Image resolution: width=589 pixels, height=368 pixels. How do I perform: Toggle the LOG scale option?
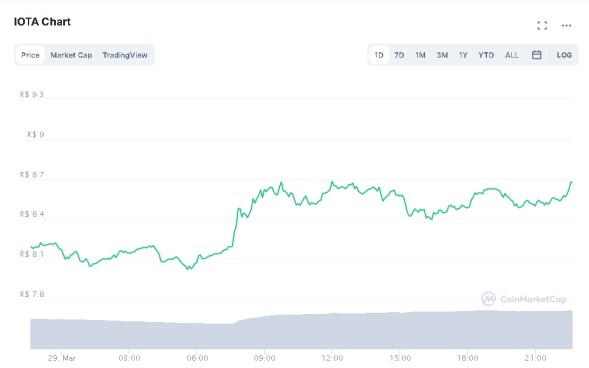[564, 55]
